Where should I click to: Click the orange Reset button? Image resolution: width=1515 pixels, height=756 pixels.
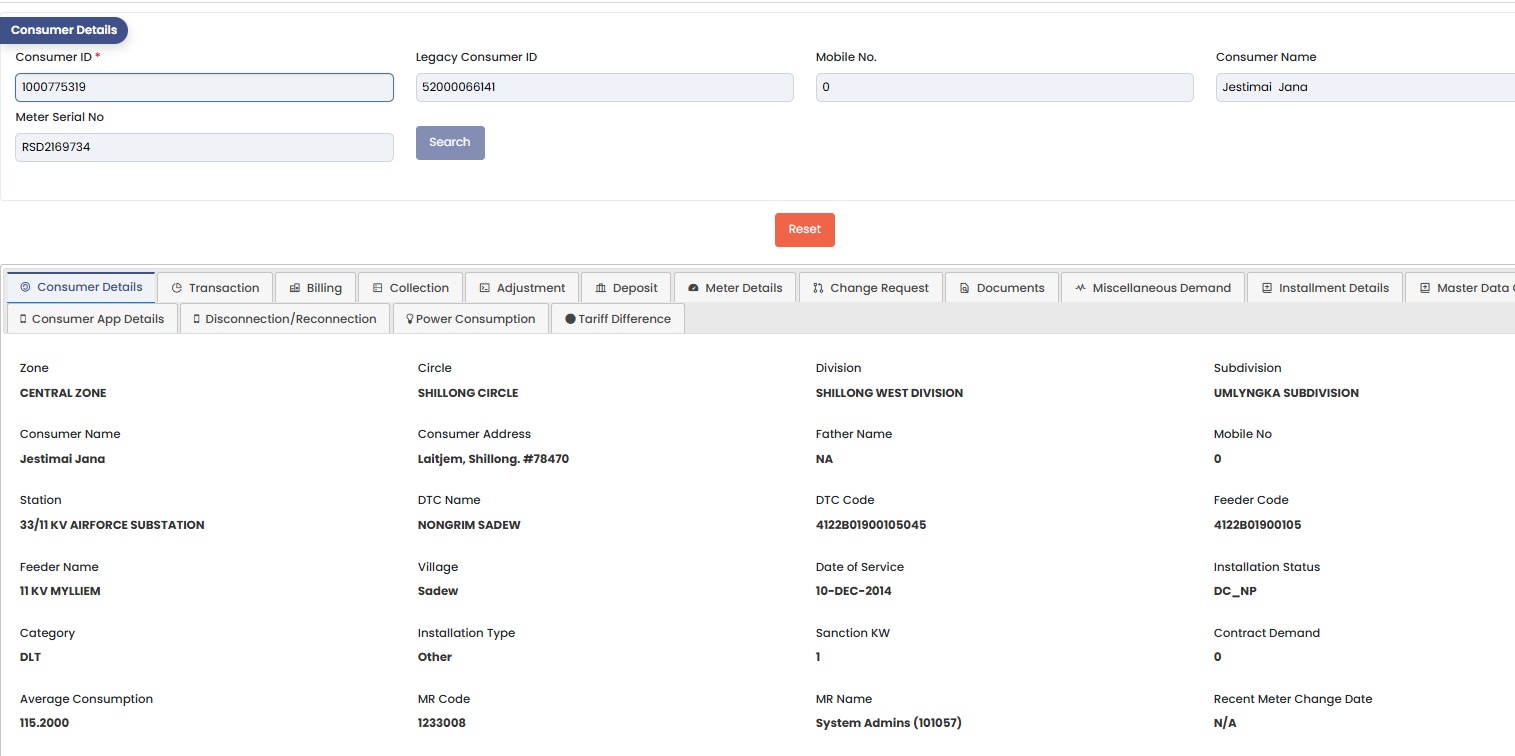[805, 229]
